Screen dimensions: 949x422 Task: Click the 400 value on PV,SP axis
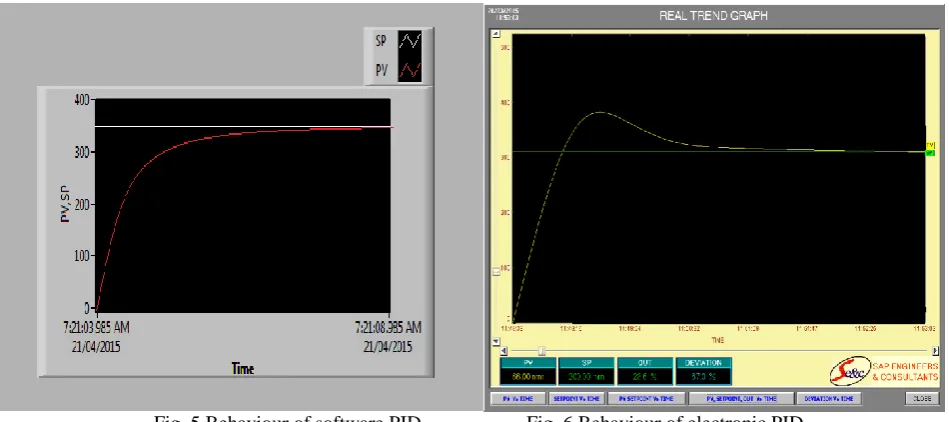point(80,99)
